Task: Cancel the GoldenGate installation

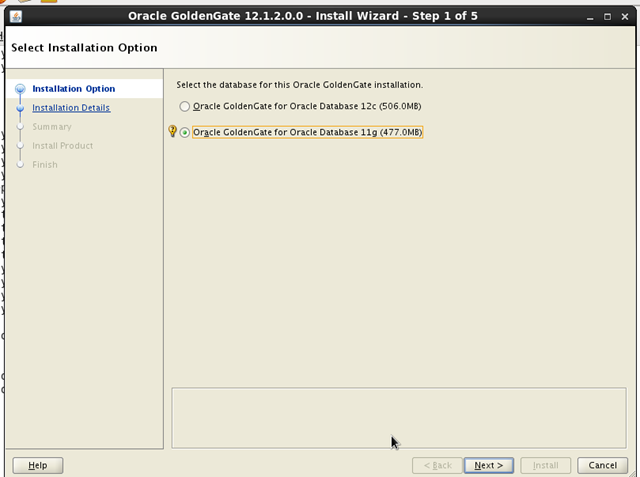Action: (x=602, y=465)
